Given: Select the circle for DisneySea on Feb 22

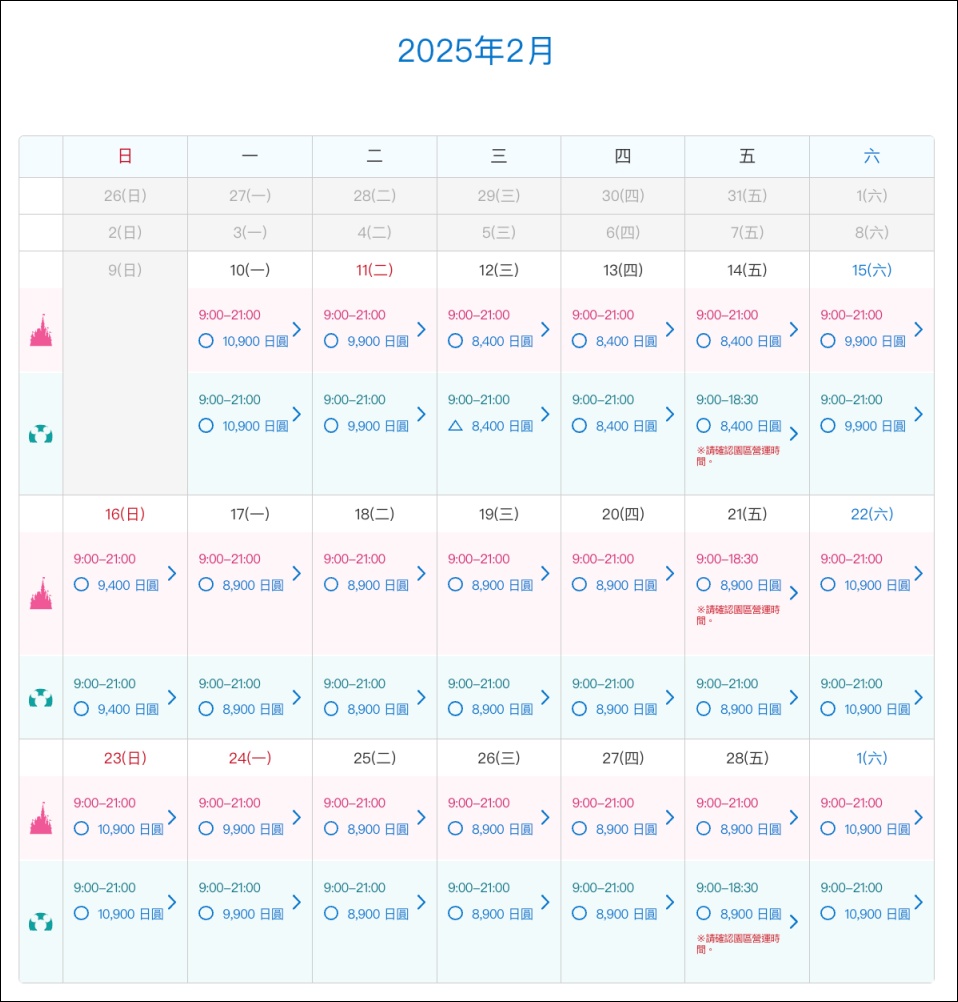Looking at the screenshot, I should point(828,709).
